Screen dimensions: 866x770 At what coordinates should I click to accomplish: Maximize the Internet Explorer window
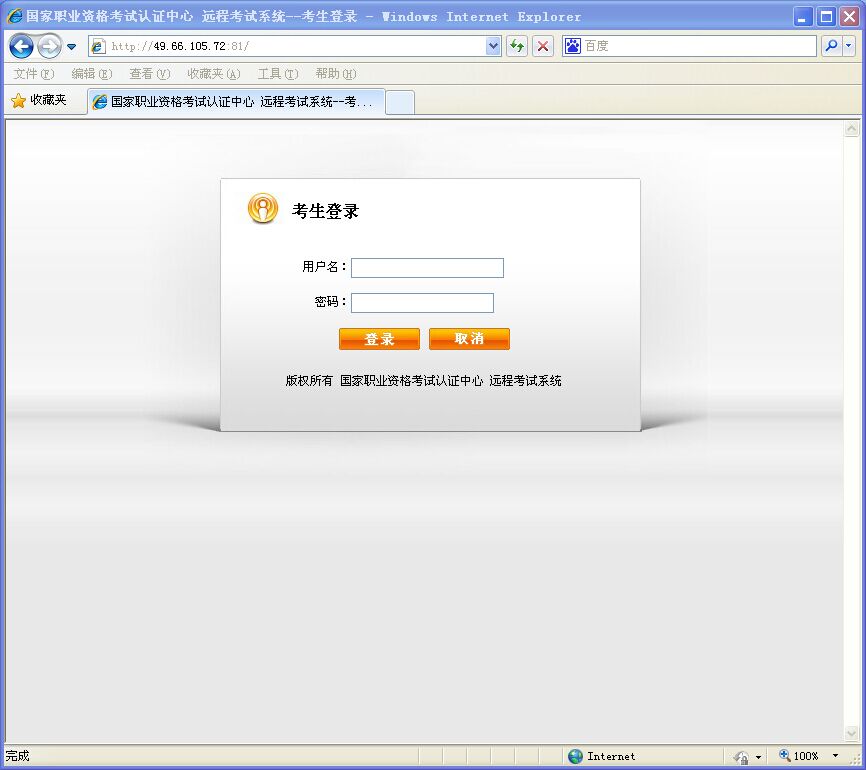coord(826,17)
